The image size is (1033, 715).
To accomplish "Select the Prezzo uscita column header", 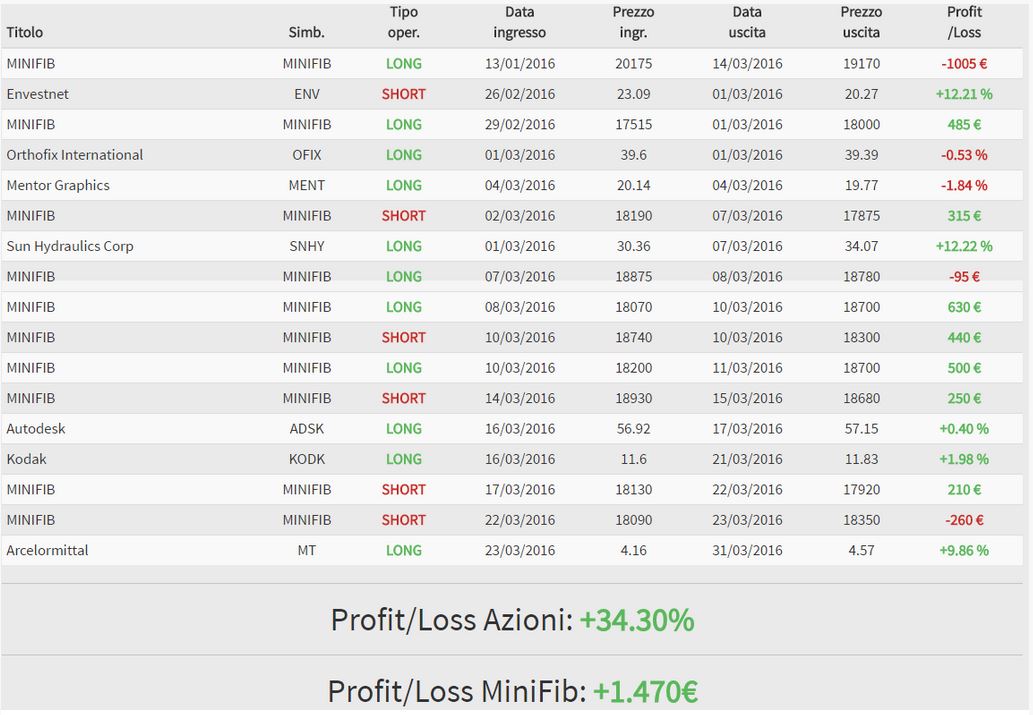I will 861,22.
